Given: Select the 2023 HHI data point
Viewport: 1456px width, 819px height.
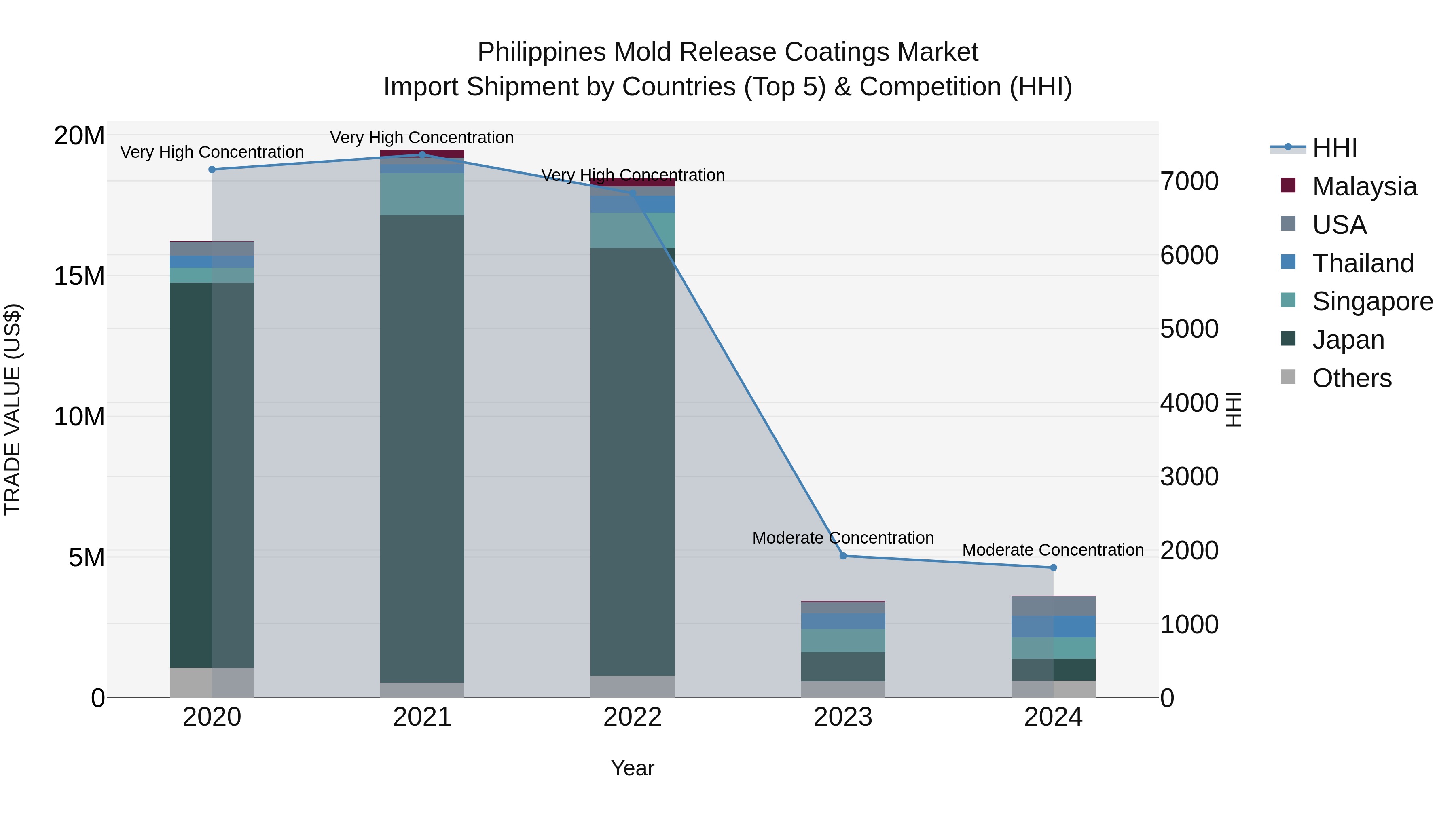Looking at the screenshot, I should pyautogui.click(x=843, y=556).
